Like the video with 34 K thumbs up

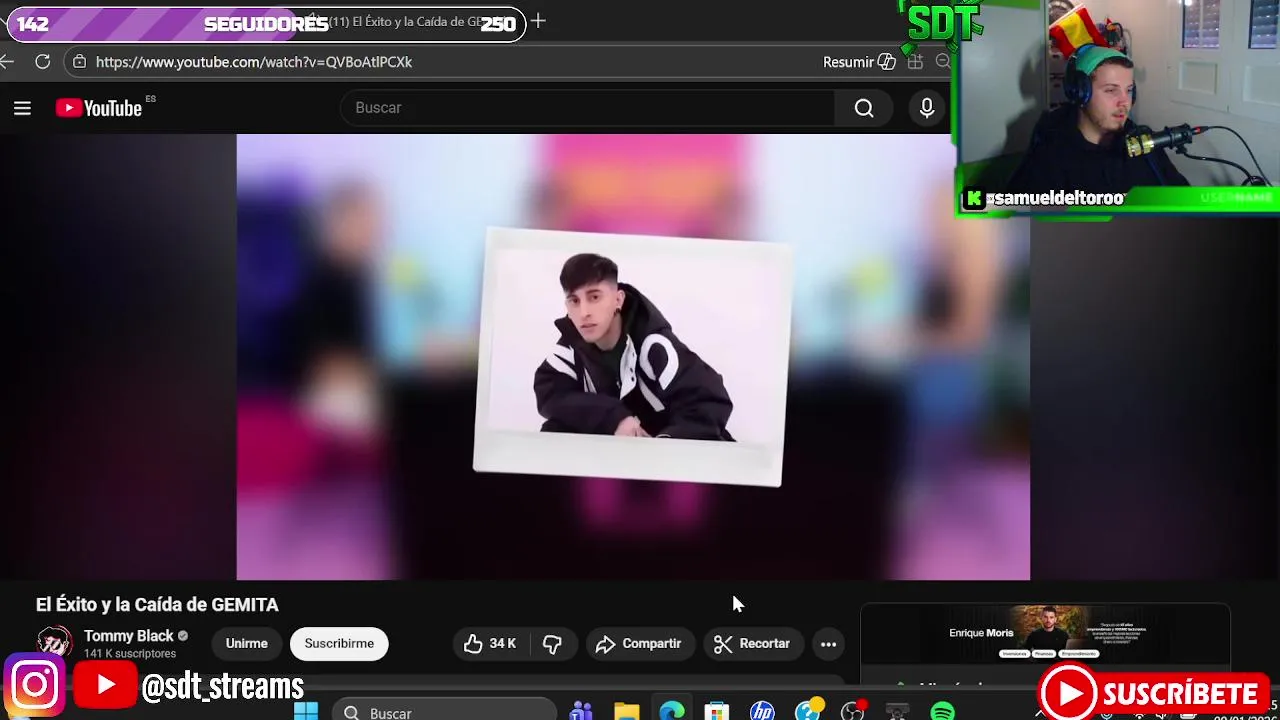(x=490, y=644)
